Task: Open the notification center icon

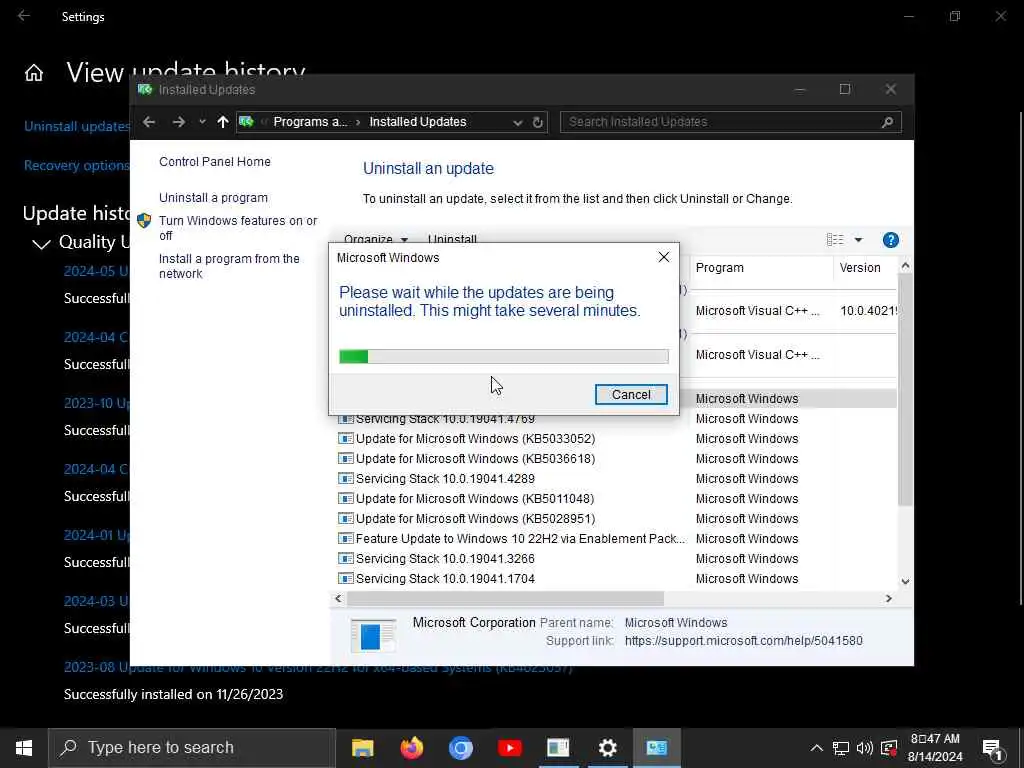Action: 993,748
